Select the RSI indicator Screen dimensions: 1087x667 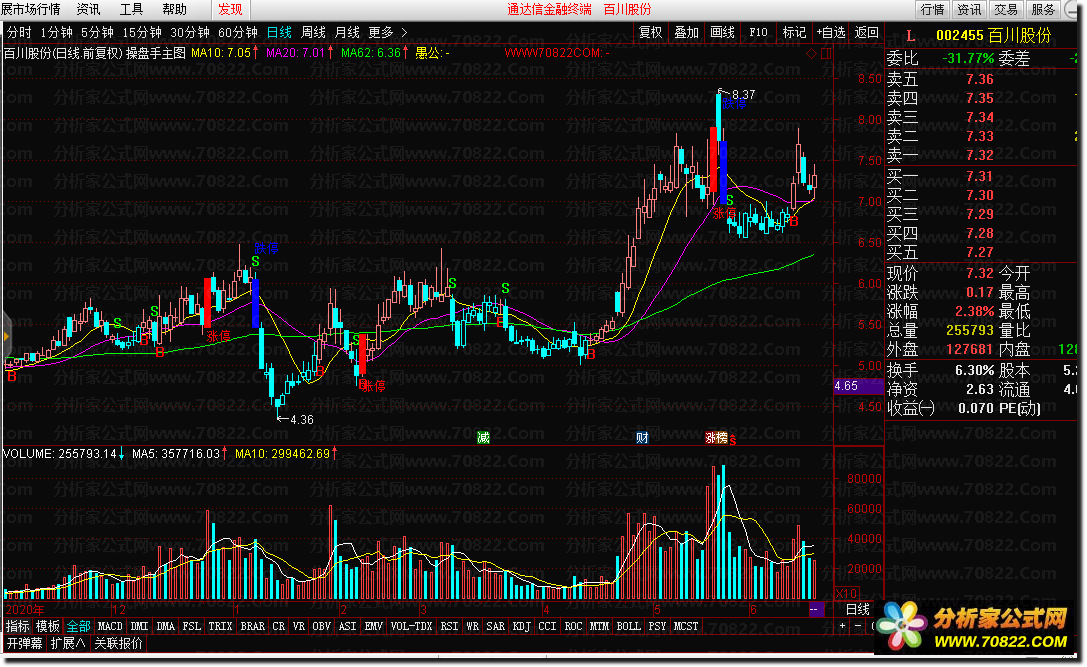tap(449, 626)
